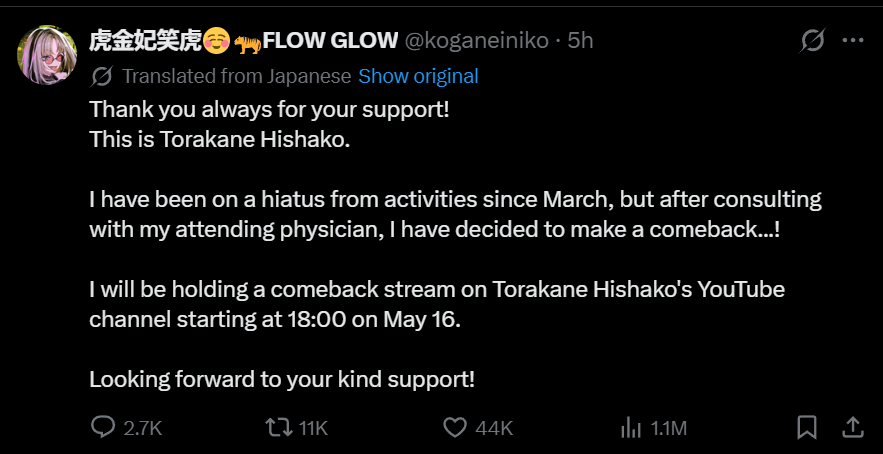Screen dimensions: 883x454
Task: Click the Grok translation icon beside 'Translated from Japanese'
Action: point(101,76)
